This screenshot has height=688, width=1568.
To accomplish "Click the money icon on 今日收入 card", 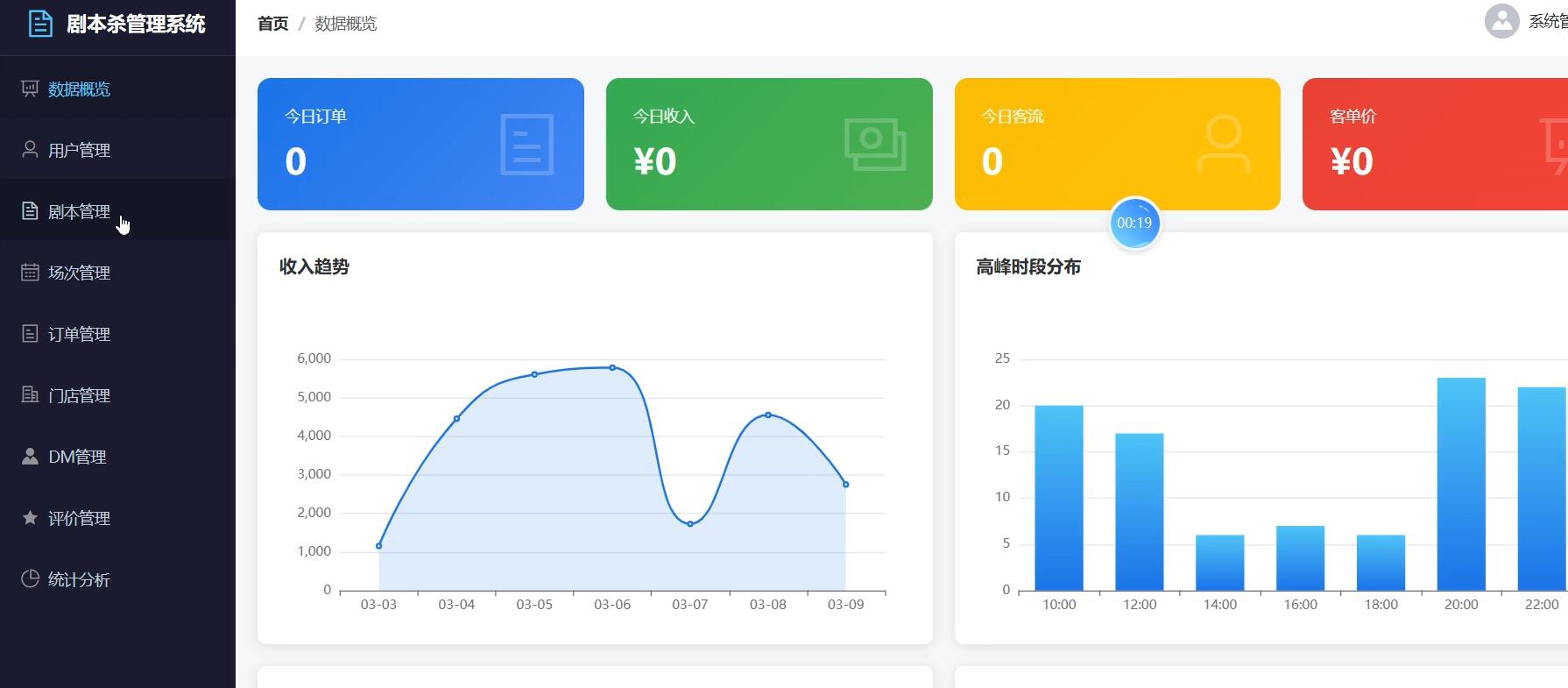I will point(875,145).
